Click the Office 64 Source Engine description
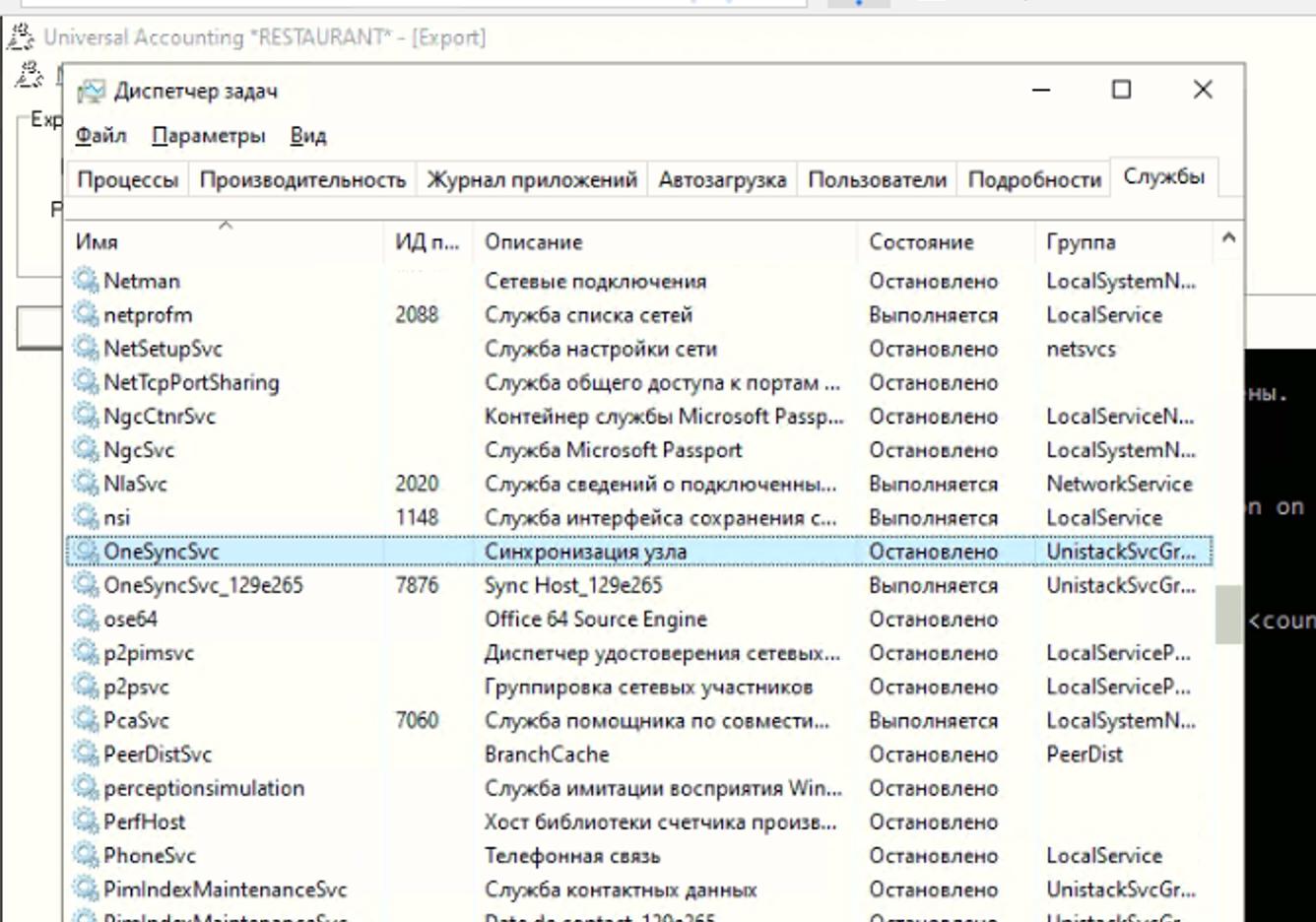Image resolution: width=1316 pixels, height=922 pixels. 595,619
